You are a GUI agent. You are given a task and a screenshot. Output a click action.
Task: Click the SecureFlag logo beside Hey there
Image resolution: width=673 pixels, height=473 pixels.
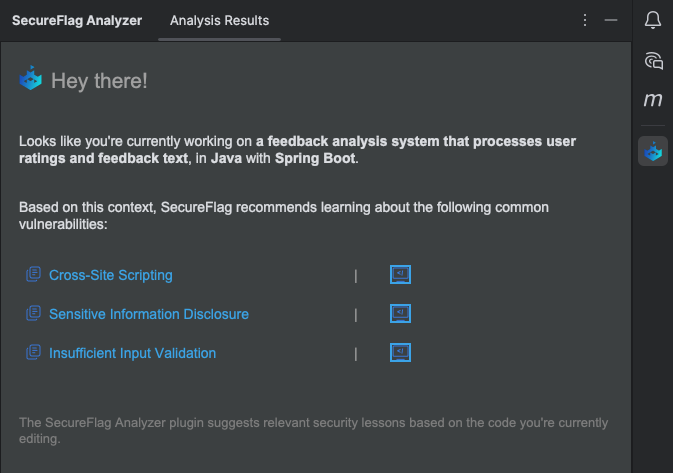(31, 80)
